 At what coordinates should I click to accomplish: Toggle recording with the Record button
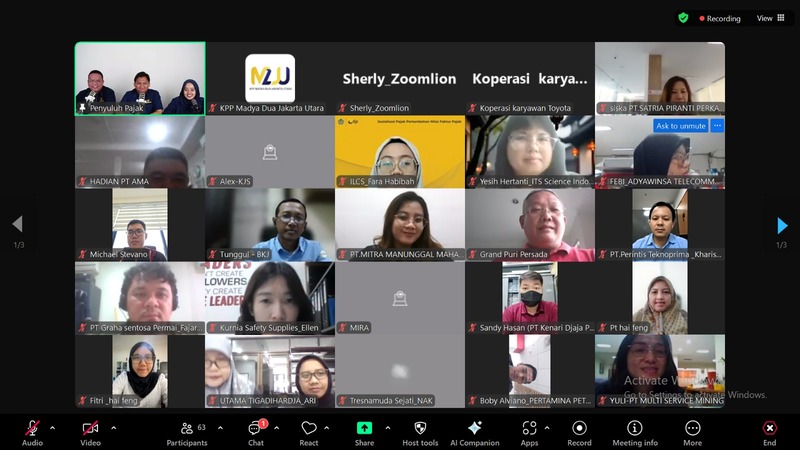click(x=579, y=430)
